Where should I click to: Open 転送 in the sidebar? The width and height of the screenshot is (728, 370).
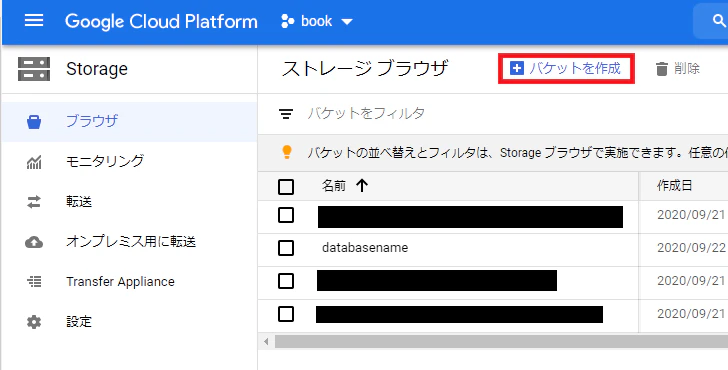[79, 202]
